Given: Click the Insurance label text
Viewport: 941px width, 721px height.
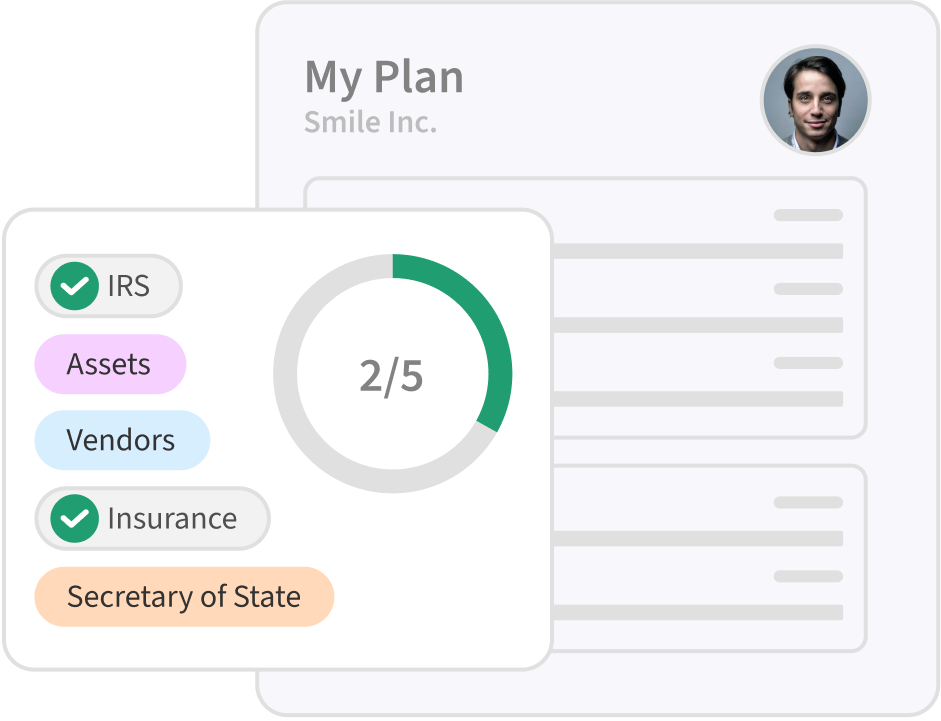Looking at the screenshot, I should [x=172, y=519].
